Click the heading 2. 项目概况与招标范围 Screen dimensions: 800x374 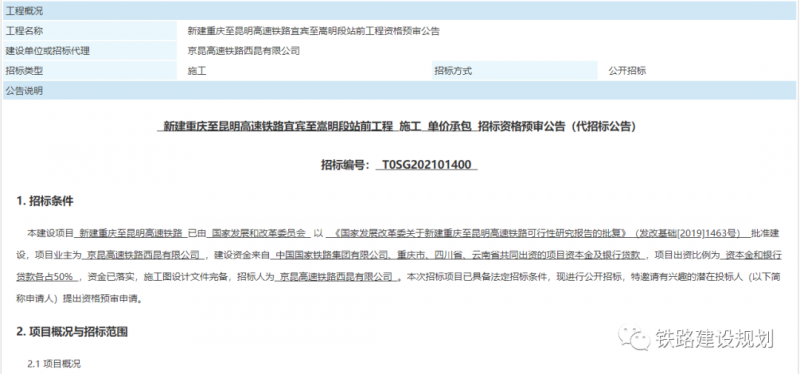coord(72,332)
